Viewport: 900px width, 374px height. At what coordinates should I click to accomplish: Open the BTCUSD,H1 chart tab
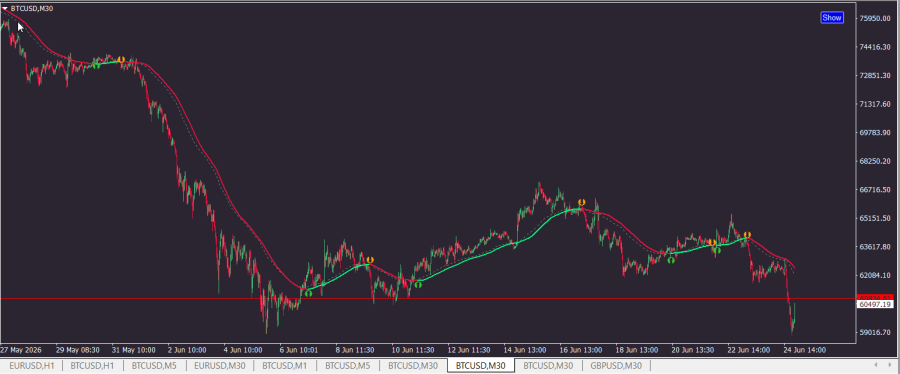[92, 365]
